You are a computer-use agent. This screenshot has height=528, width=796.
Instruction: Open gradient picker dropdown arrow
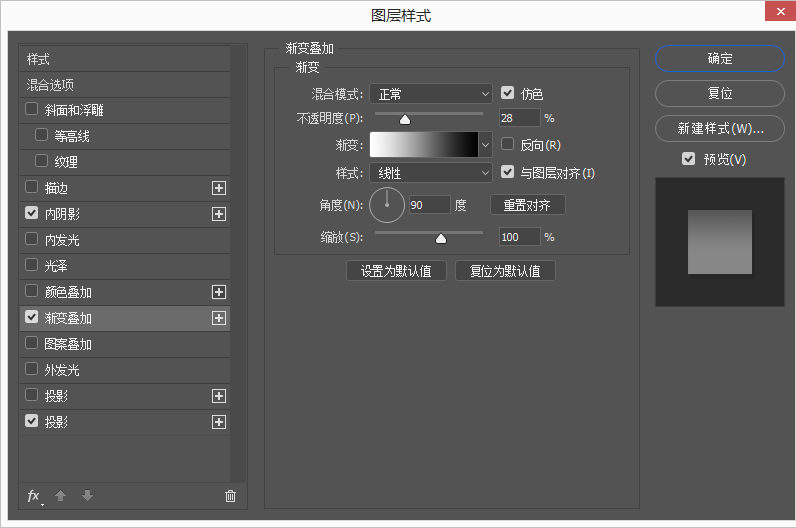tap(485, 145)
